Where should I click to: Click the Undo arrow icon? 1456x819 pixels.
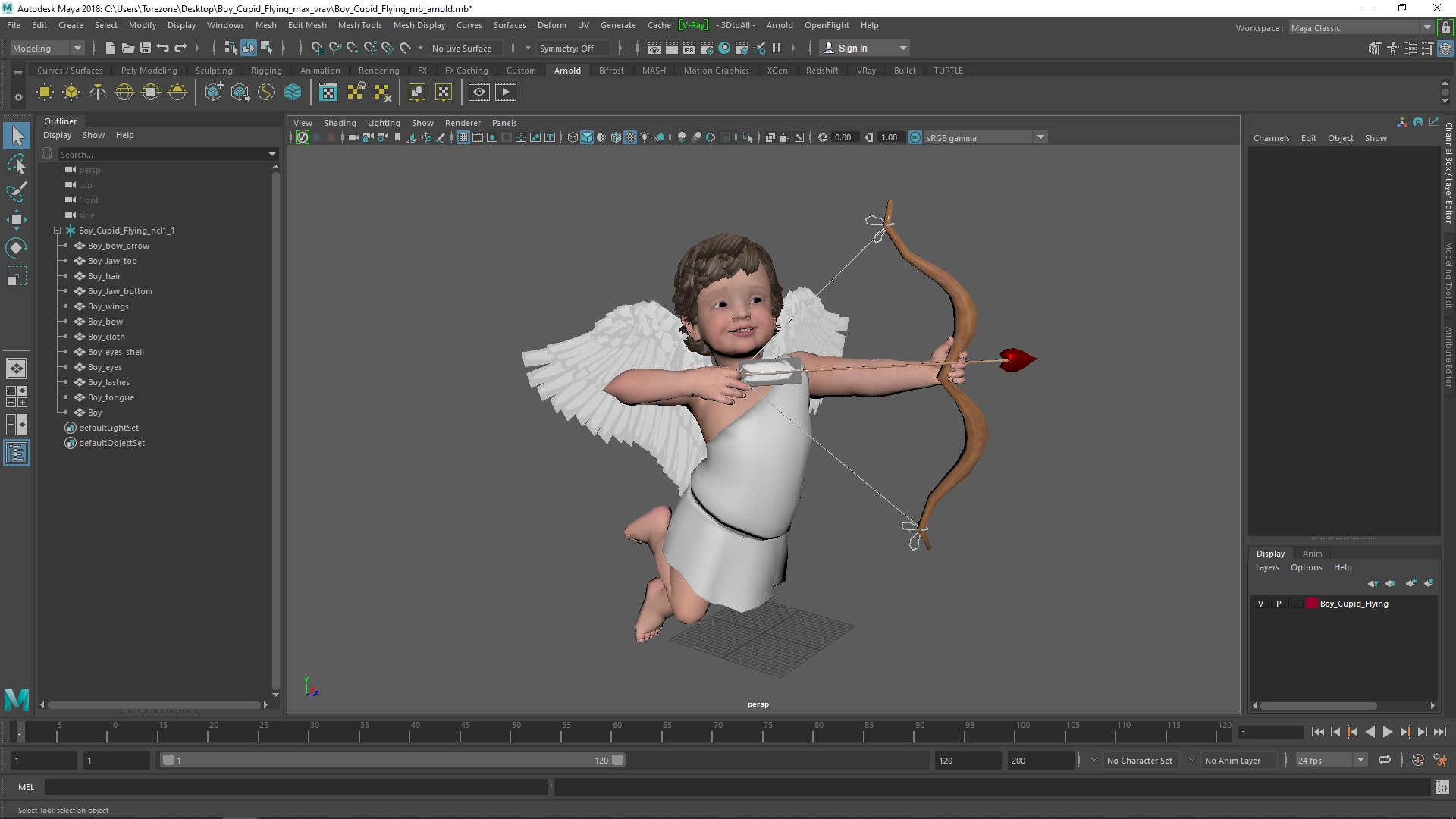click(163, 49)
